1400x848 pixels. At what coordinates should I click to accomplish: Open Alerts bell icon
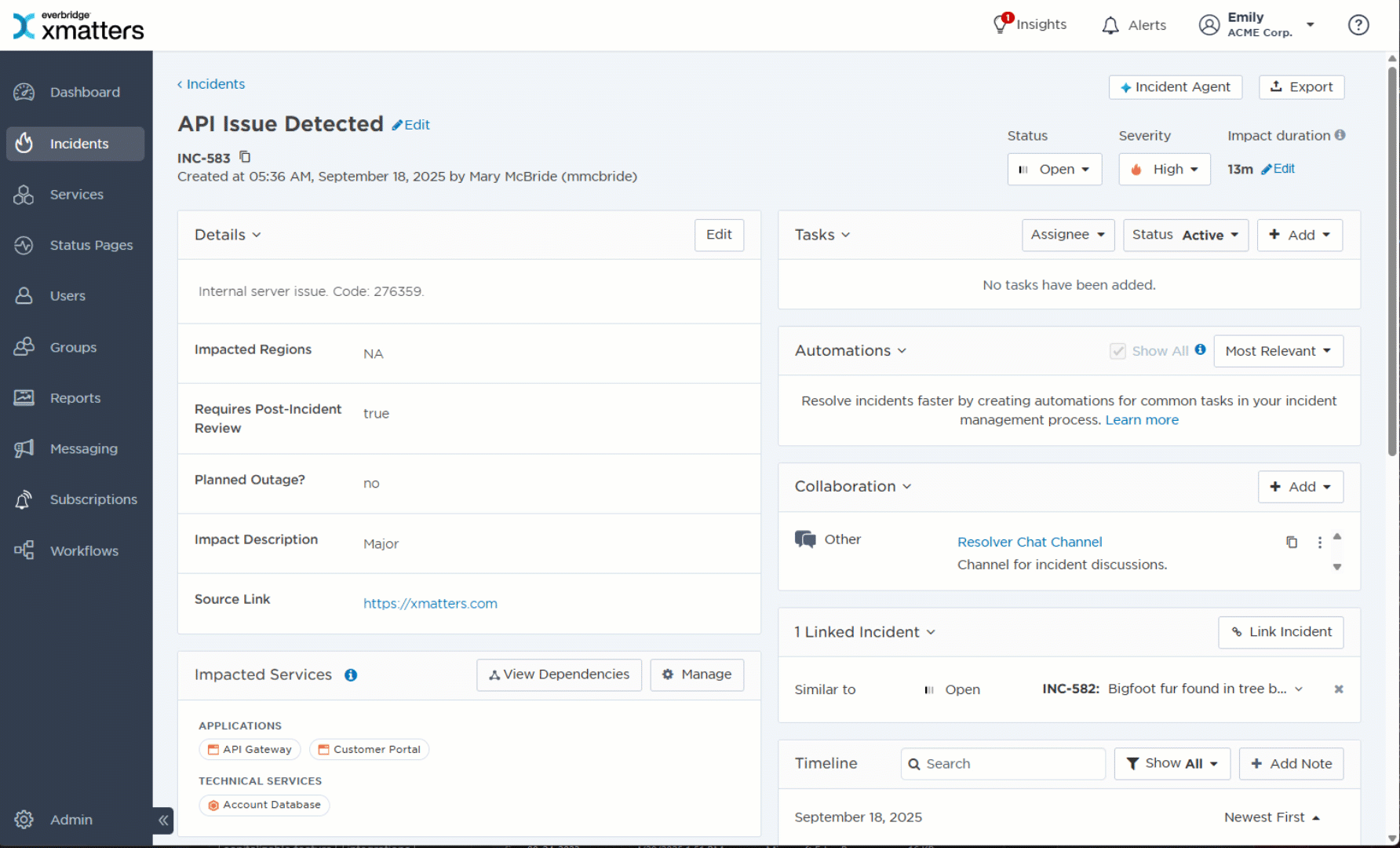tap(1110, 25)
